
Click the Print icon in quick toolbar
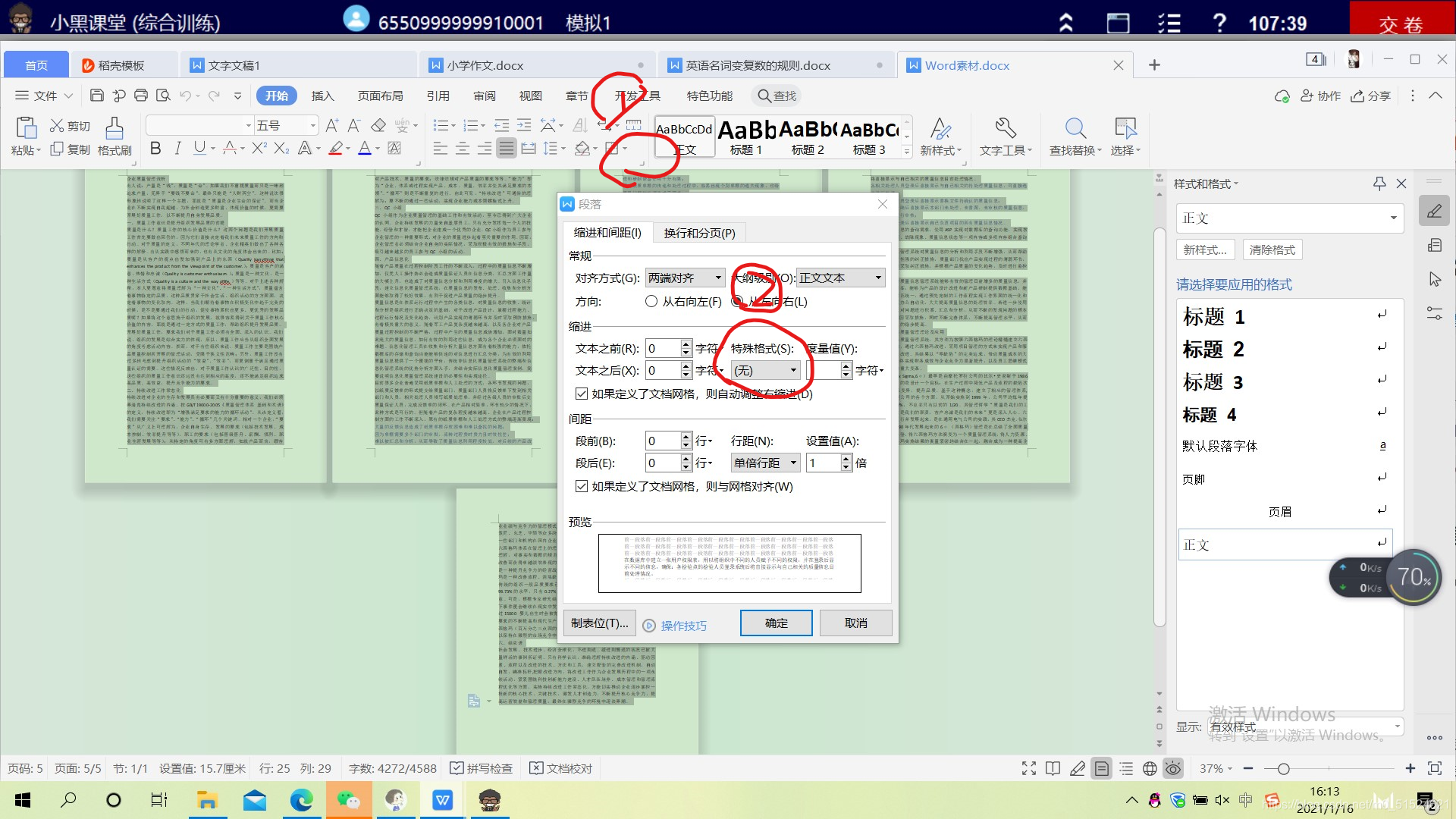(141, 96)
